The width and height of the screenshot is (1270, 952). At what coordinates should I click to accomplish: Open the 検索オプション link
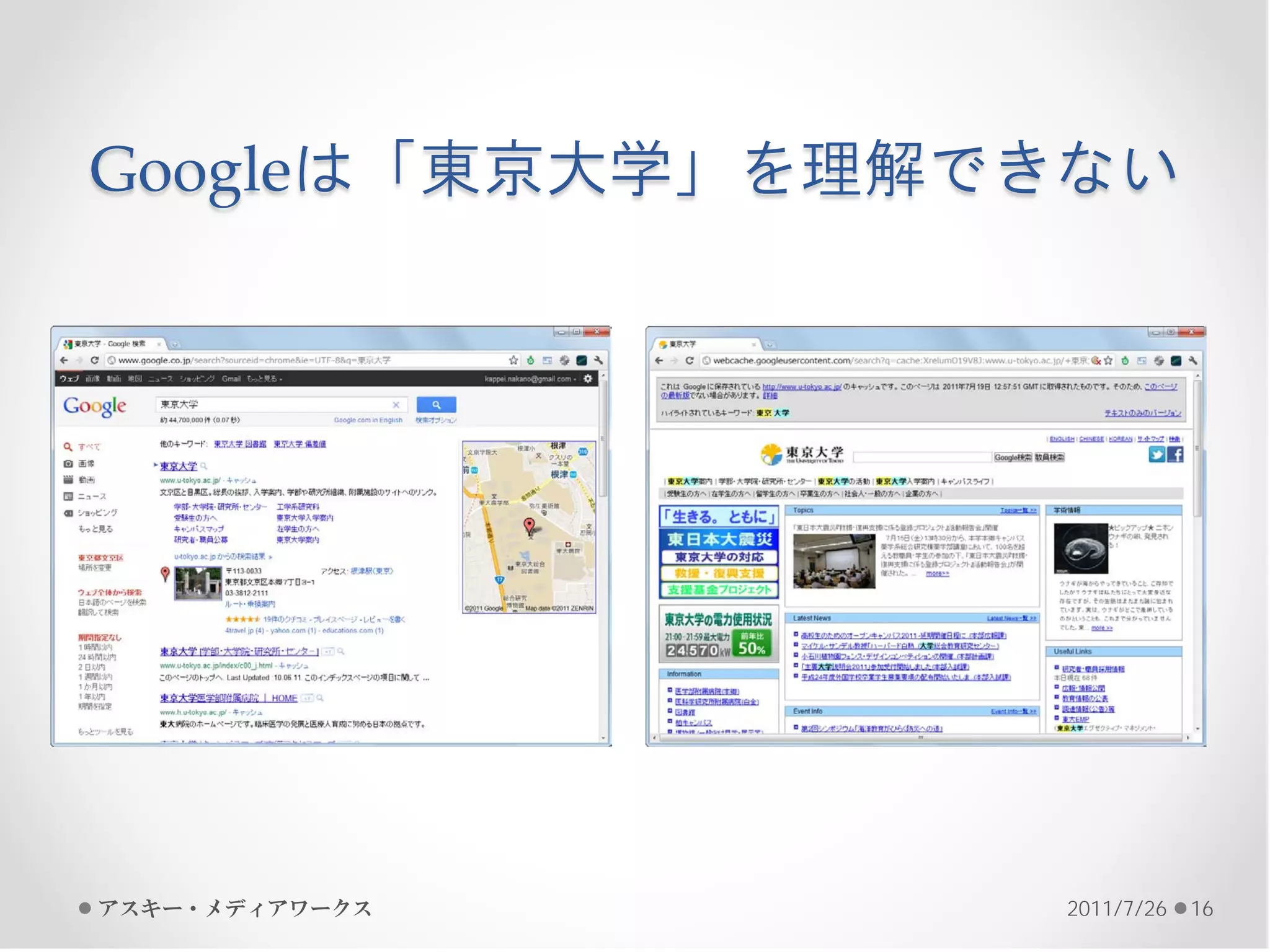[x=436, y=420]
